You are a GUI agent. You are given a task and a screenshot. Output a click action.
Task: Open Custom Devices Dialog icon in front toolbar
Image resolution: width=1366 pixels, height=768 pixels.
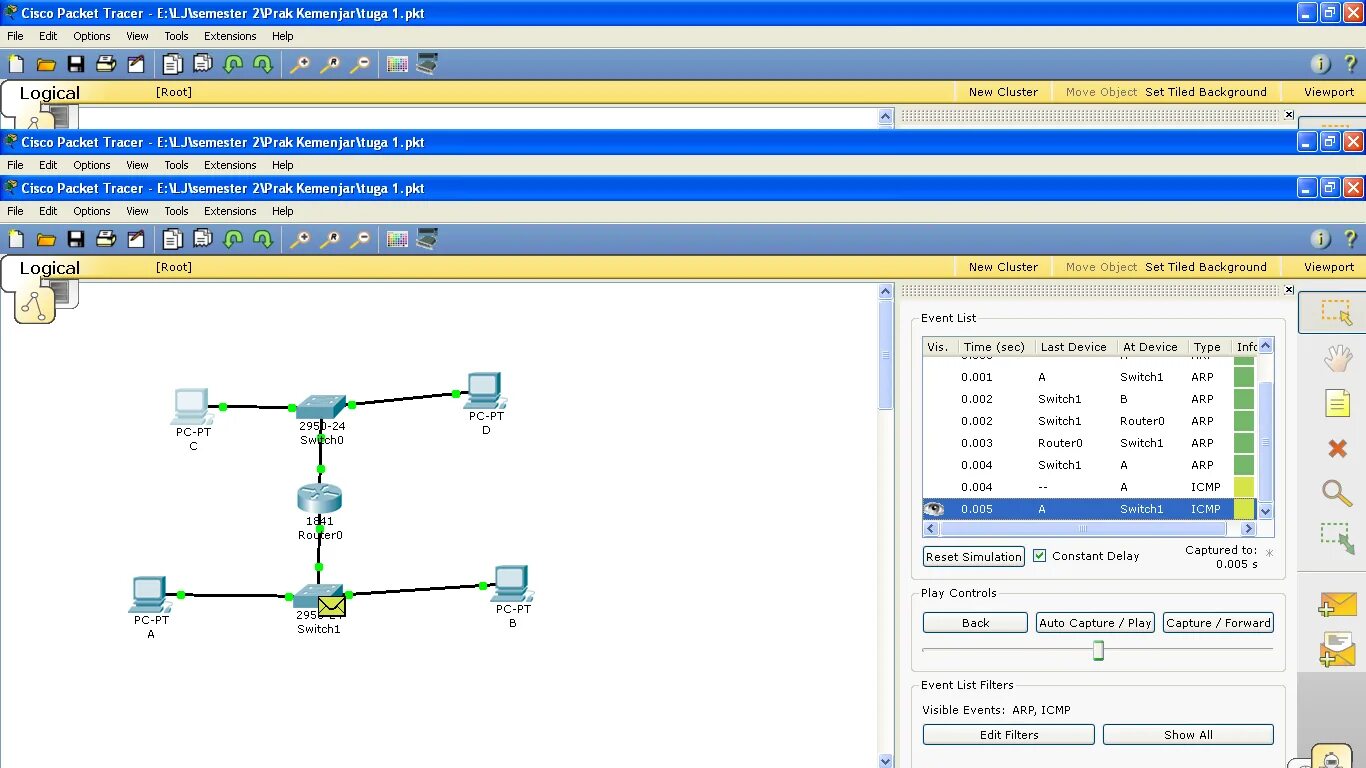[x=427, y=239]
